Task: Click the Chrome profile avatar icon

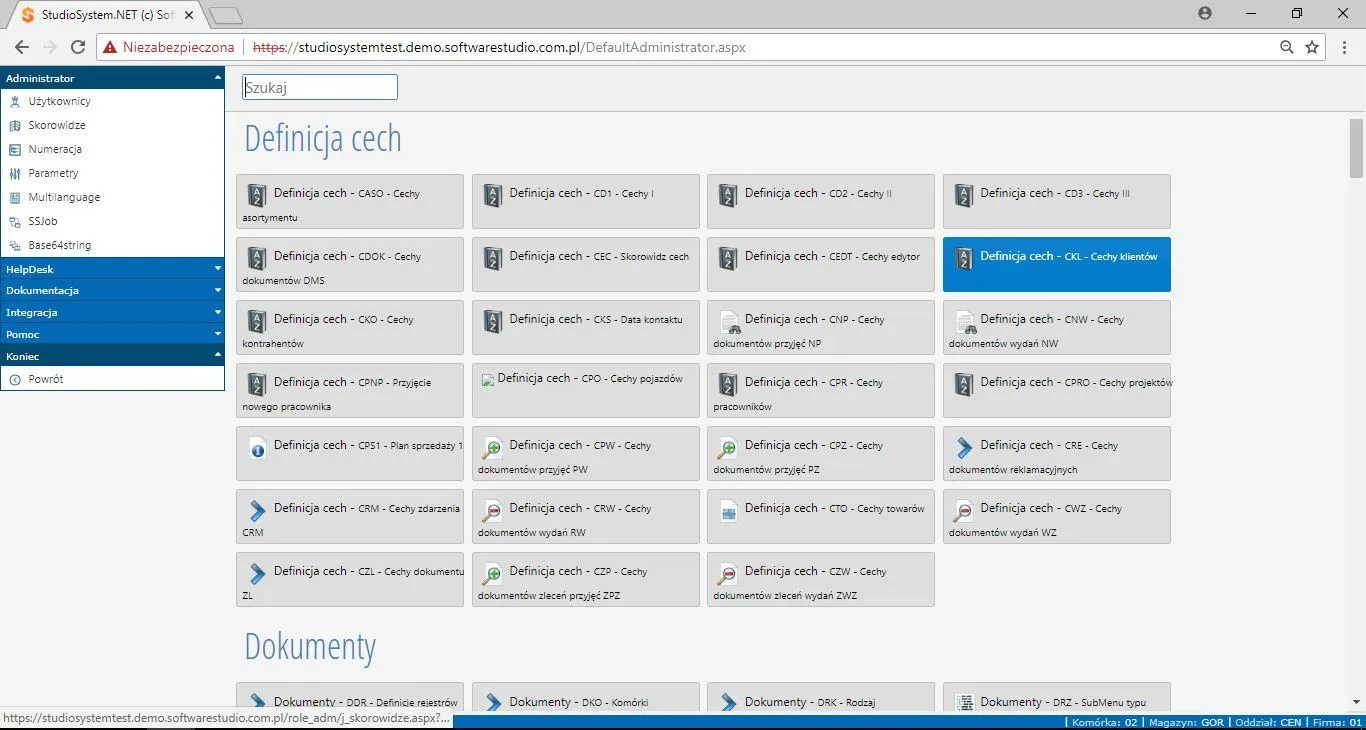Action: pyautogui.click(x=1205, y=13)
